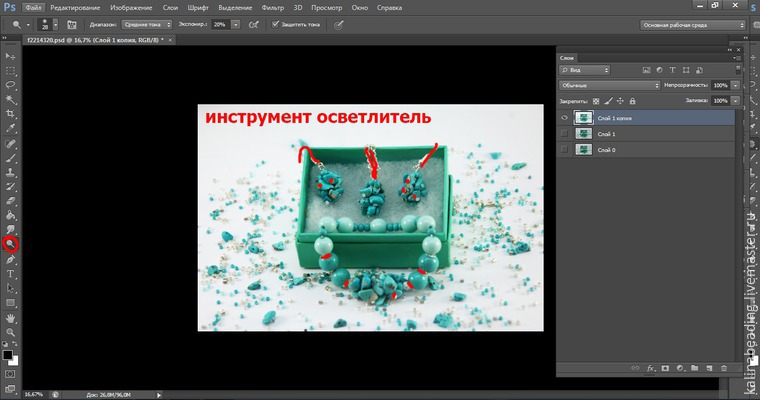Select the Pen tool
Screen dimensions: 760x400
[10, 260]
